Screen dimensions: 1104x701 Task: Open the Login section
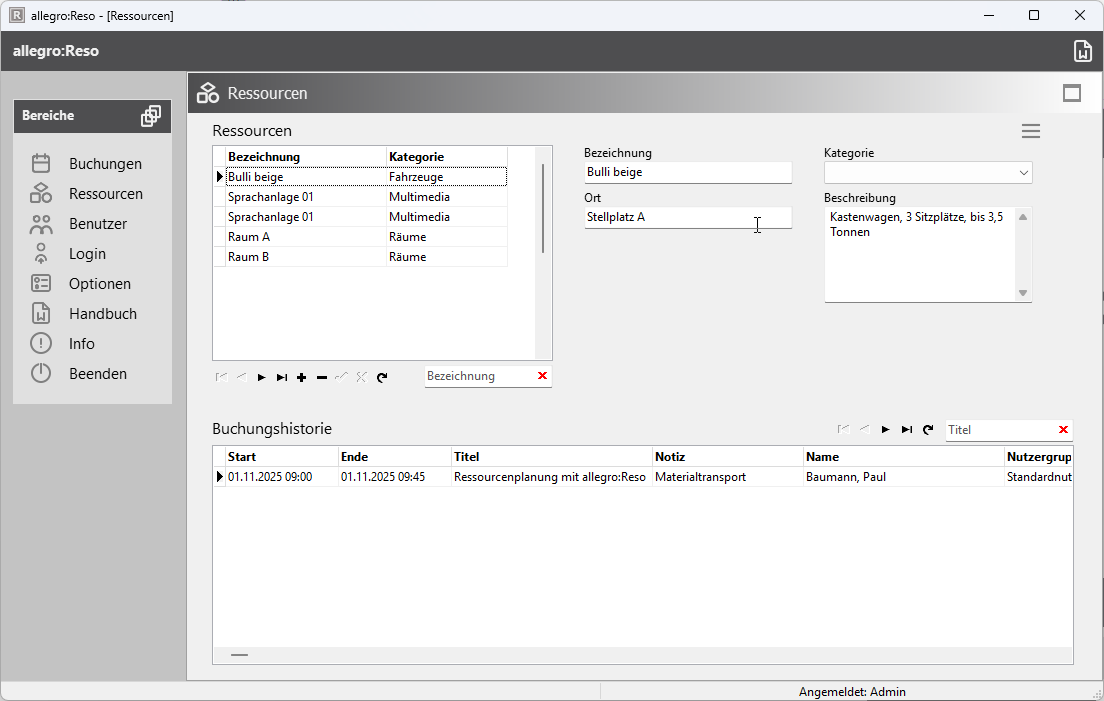point(87,254)
